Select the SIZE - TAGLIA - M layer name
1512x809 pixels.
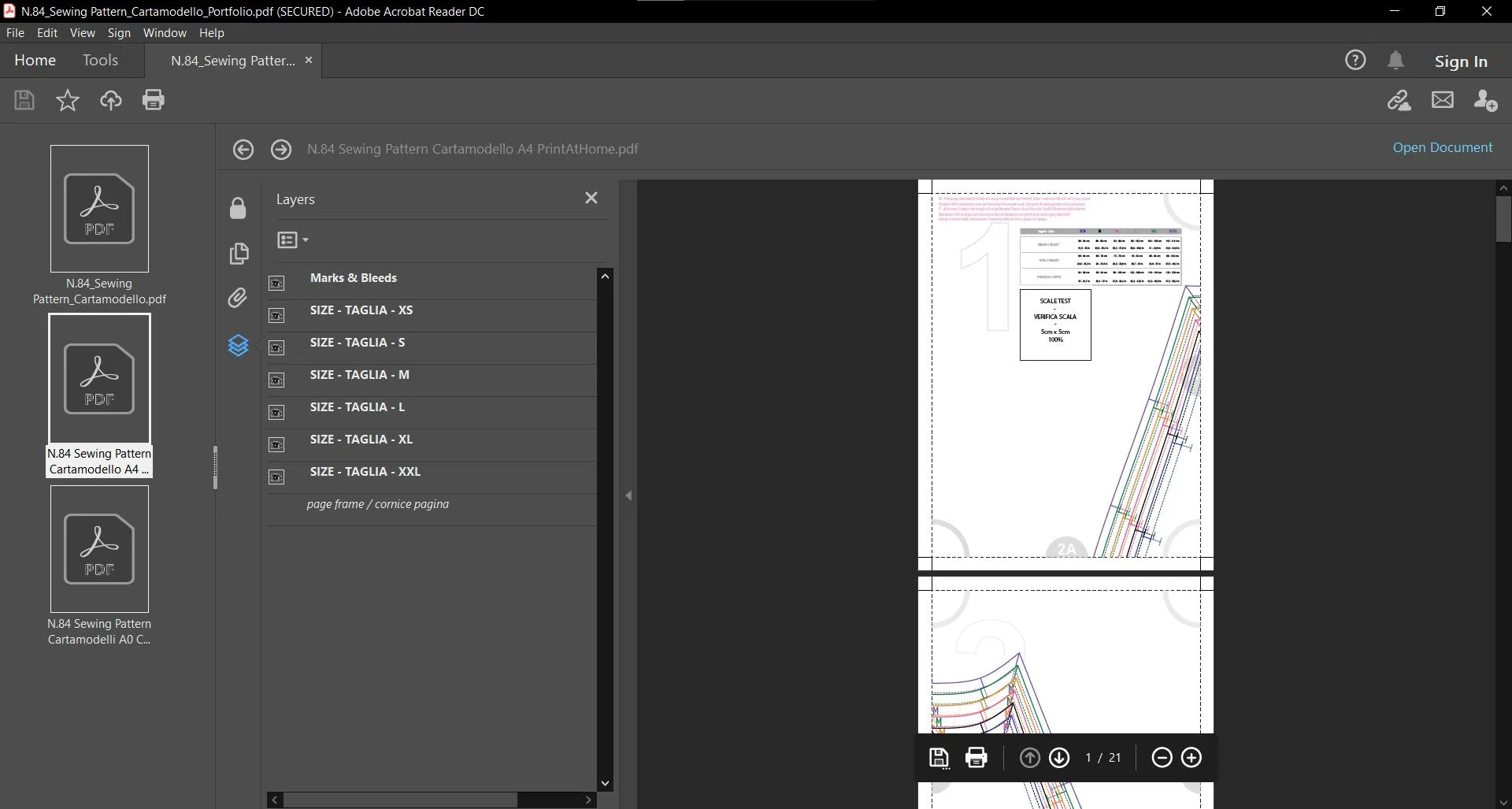pyautogui.click(x=359, y=375)
